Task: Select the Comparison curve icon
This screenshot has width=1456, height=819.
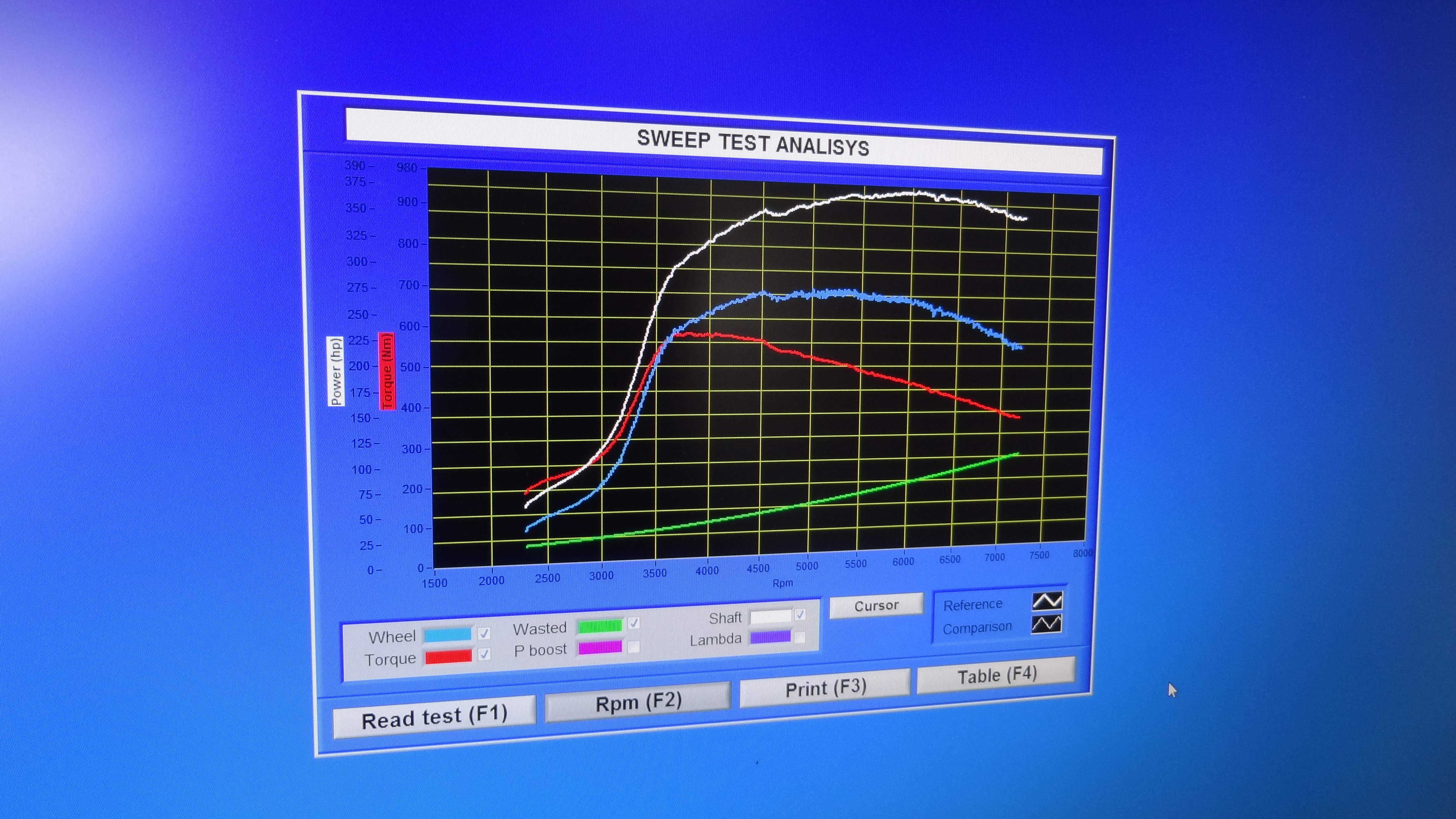Action: pyautogui.click(x=1046, y=623)
